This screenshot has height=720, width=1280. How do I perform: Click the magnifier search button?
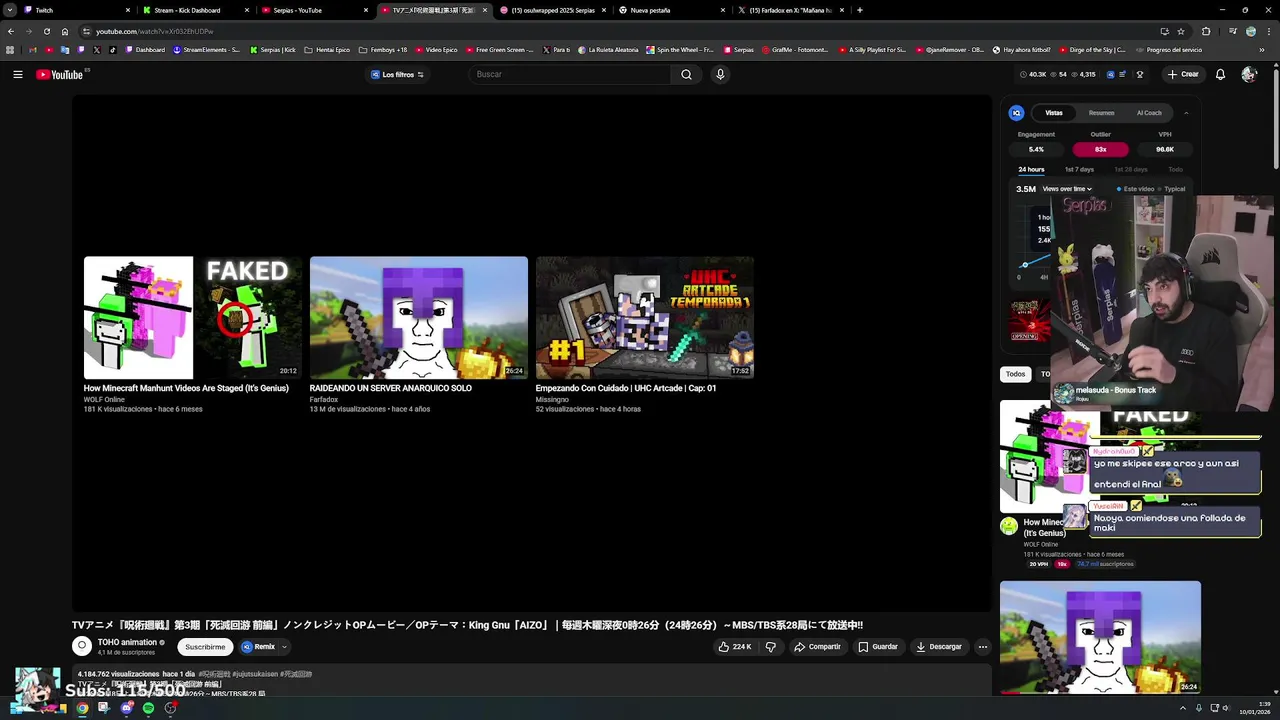pos(686,74)
